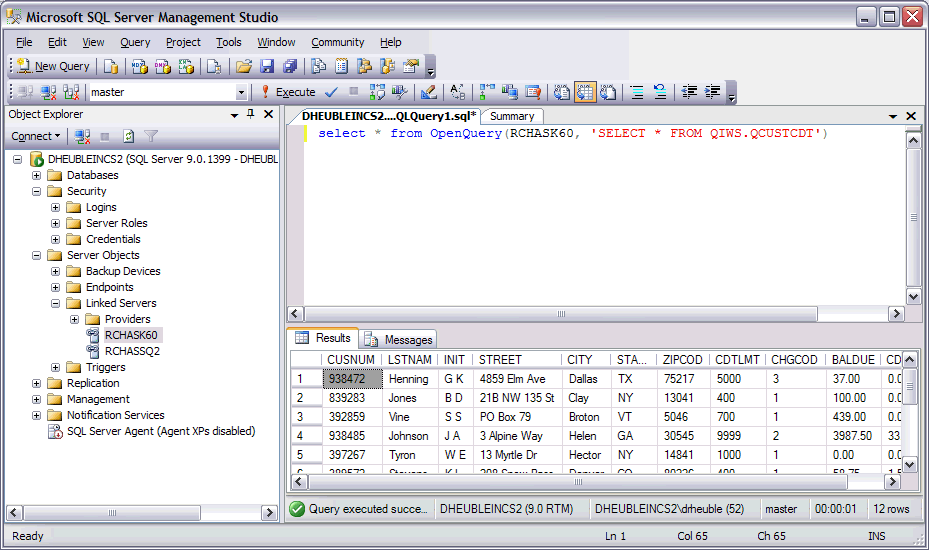
Task: Refresh the Object Explorer tree
Action: pos(129,136)
